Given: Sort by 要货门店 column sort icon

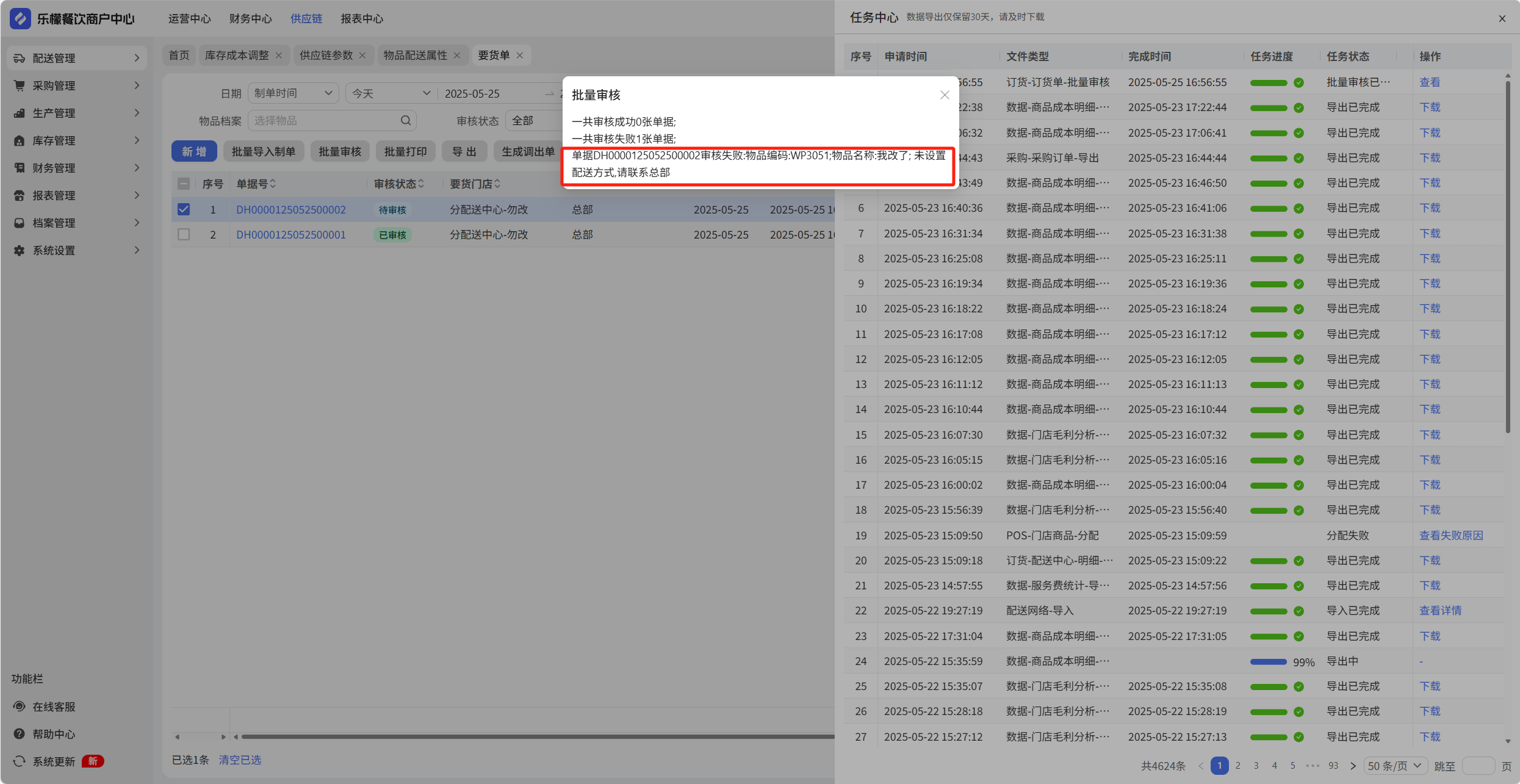Looking at the screenshot, I should [497, 184].
